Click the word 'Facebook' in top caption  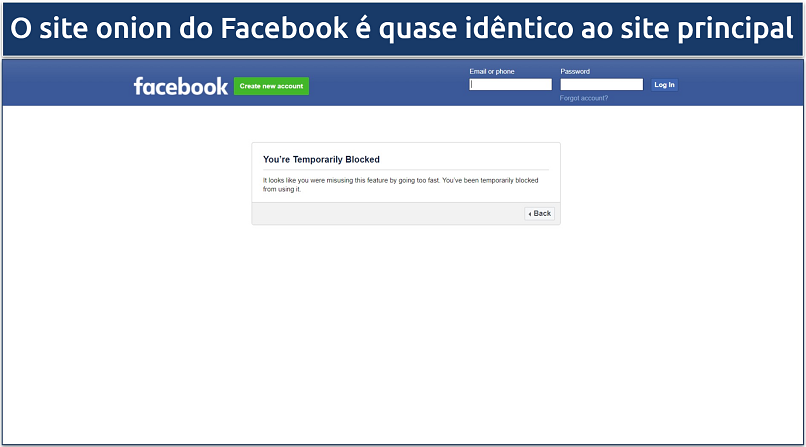pos(284,28)
